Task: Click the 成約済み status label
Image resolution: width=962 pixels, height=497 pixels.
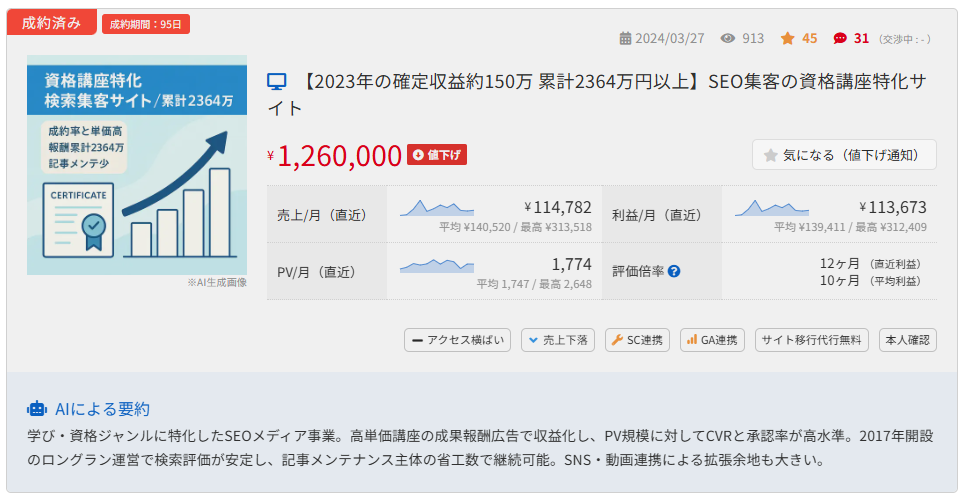Action: point(52,23)
